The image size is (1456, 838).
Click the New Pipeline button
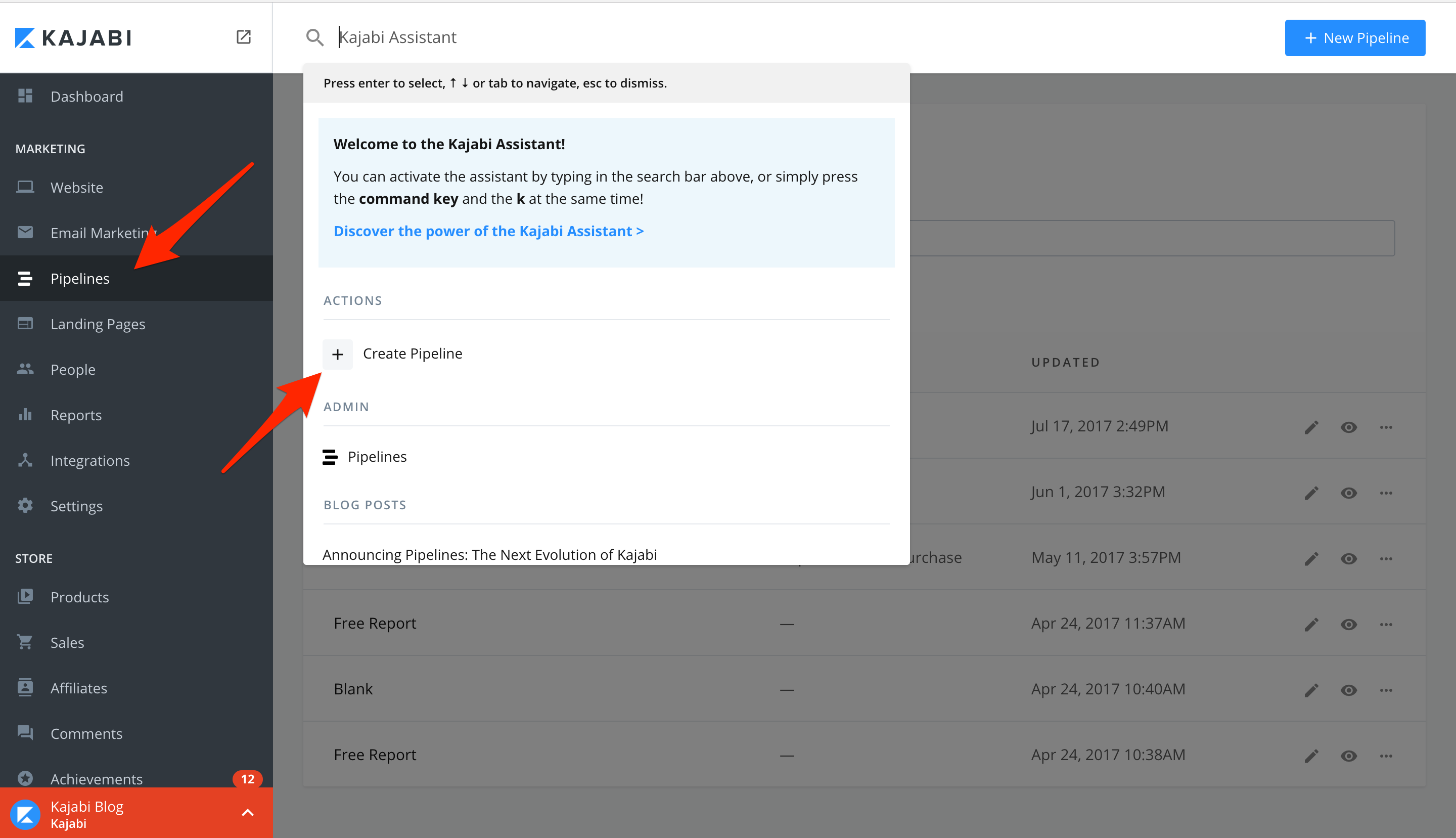[1355, 38]
